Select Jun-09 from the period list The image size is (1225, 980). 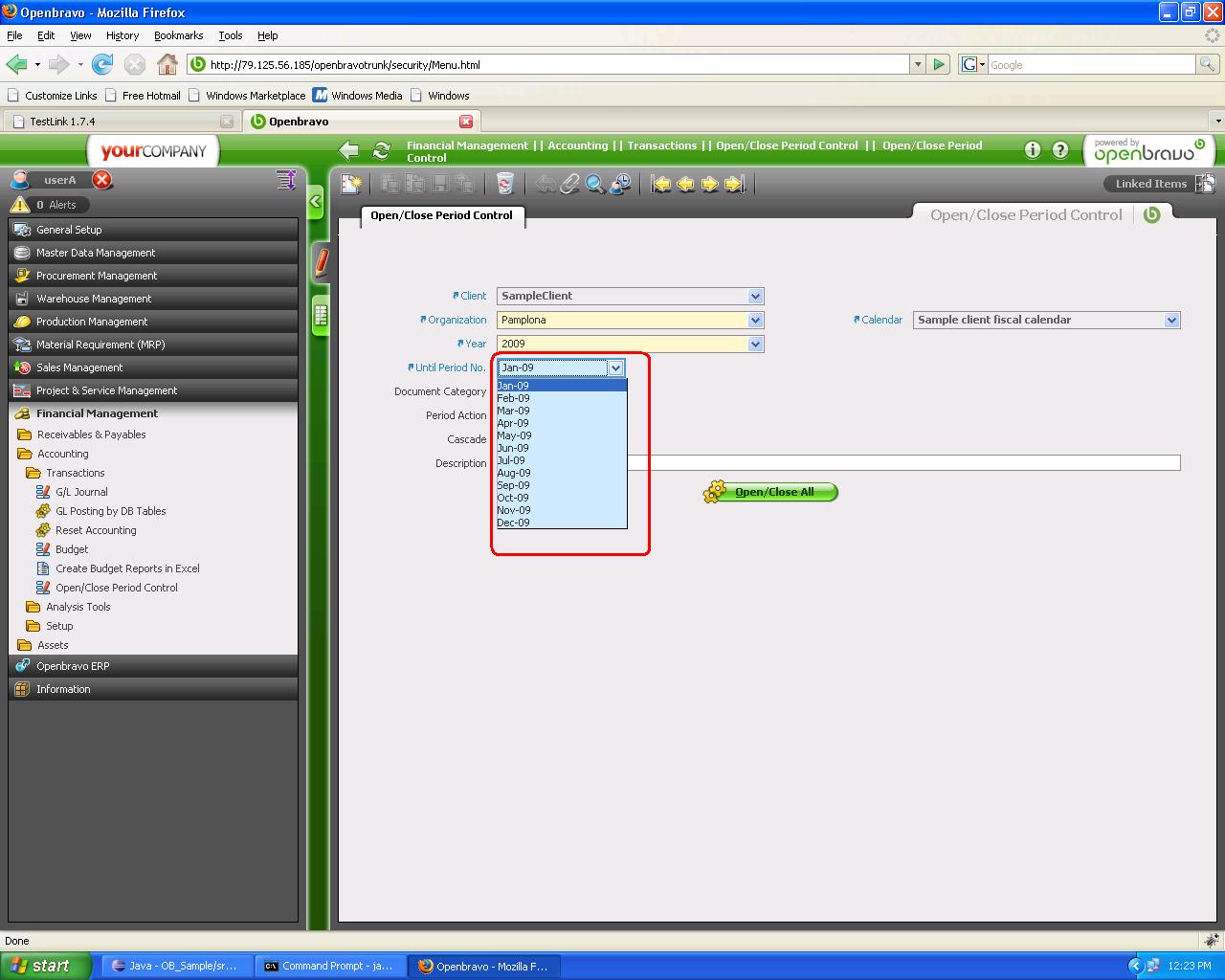513,448
